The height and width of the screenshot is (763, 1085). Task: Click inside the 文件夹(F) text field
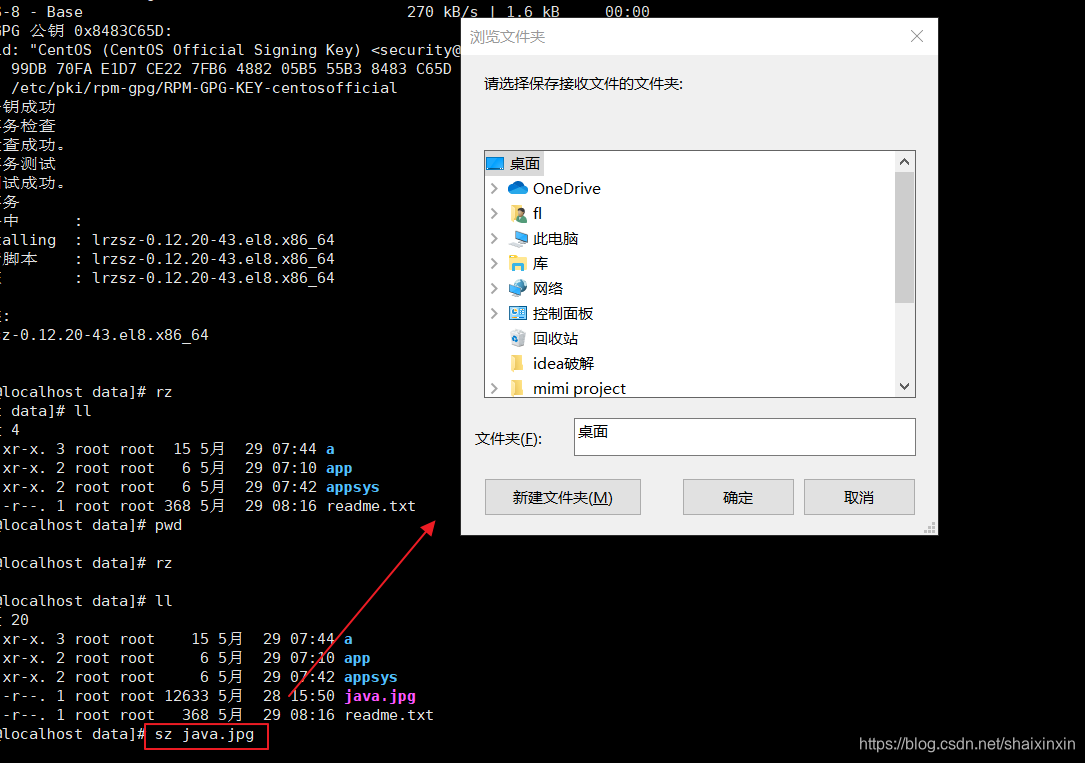(x=744, y=437)
